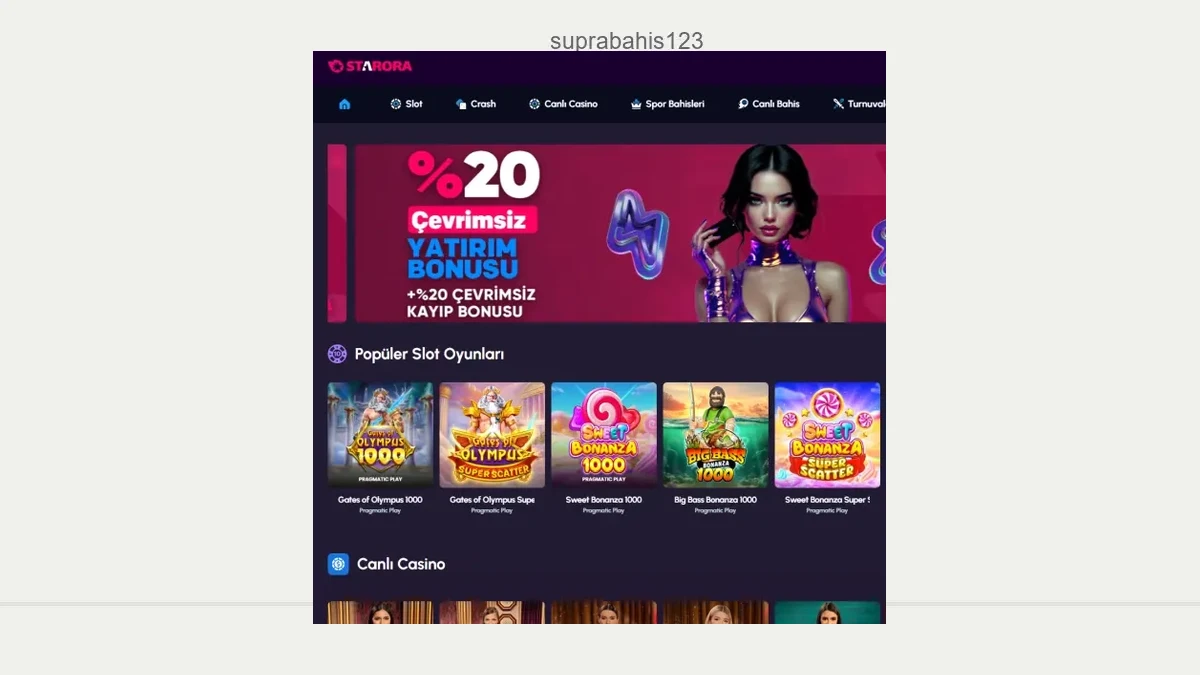Image resolution: width=1200 pixels, height=675 pixels.
Task: Click the Starora logo
Action: pos(370,66)
